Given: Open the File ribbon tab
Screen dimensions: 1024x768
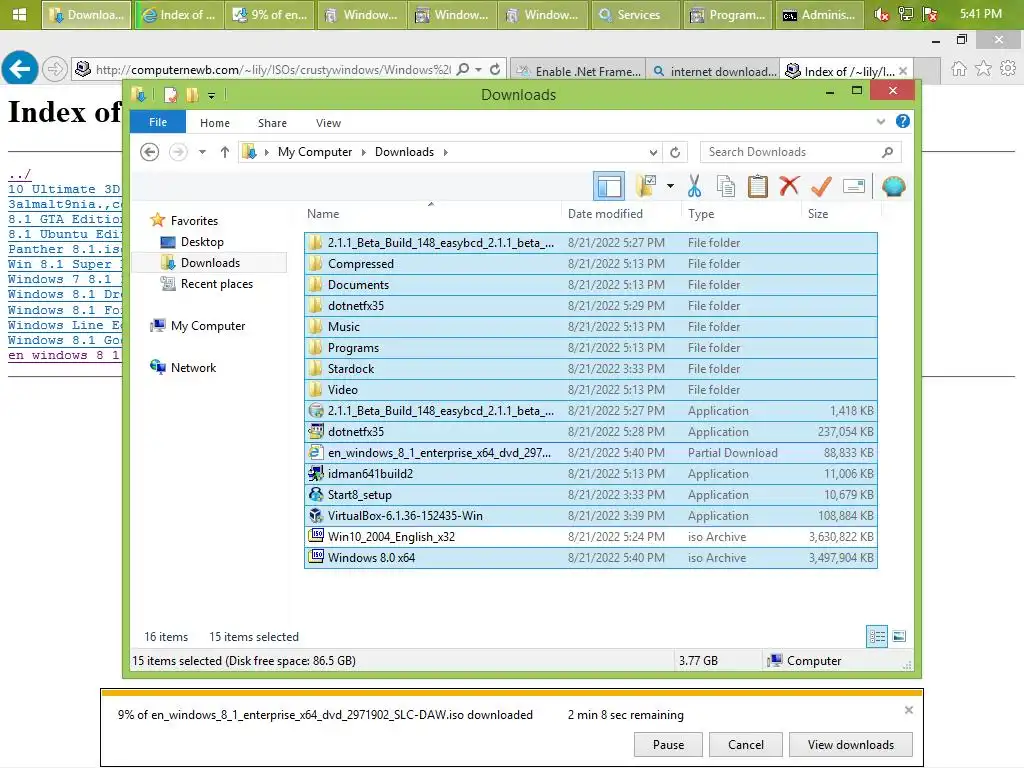Looking at the screenshot, I should pos(157,122).
